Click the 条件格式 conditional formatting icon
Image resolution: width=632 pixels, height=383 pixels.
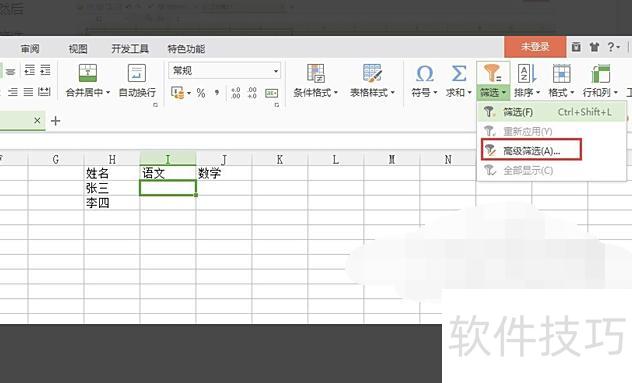[x=316, y=73]
